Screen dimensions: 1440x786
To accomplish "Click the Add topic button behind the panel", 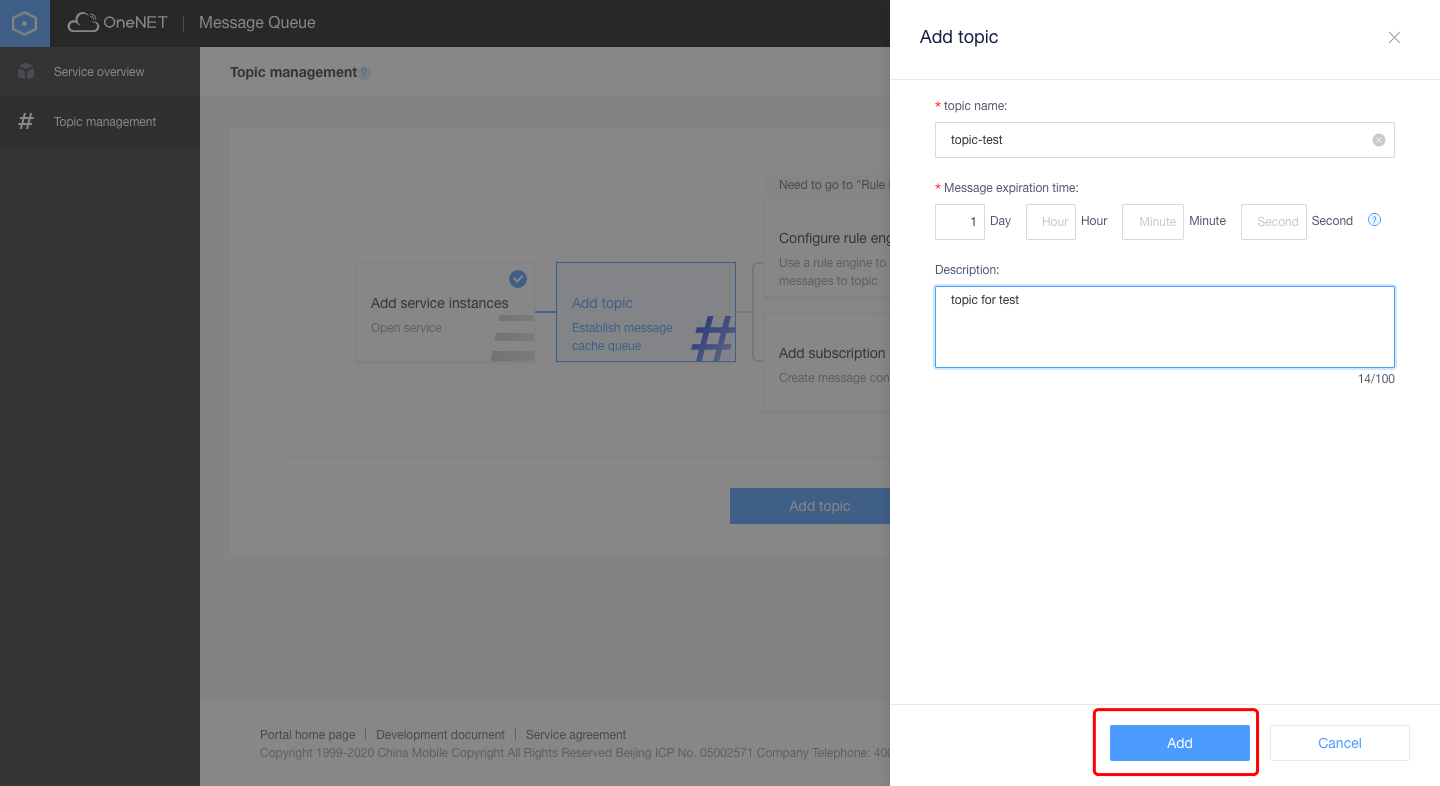I will point(810,506).
